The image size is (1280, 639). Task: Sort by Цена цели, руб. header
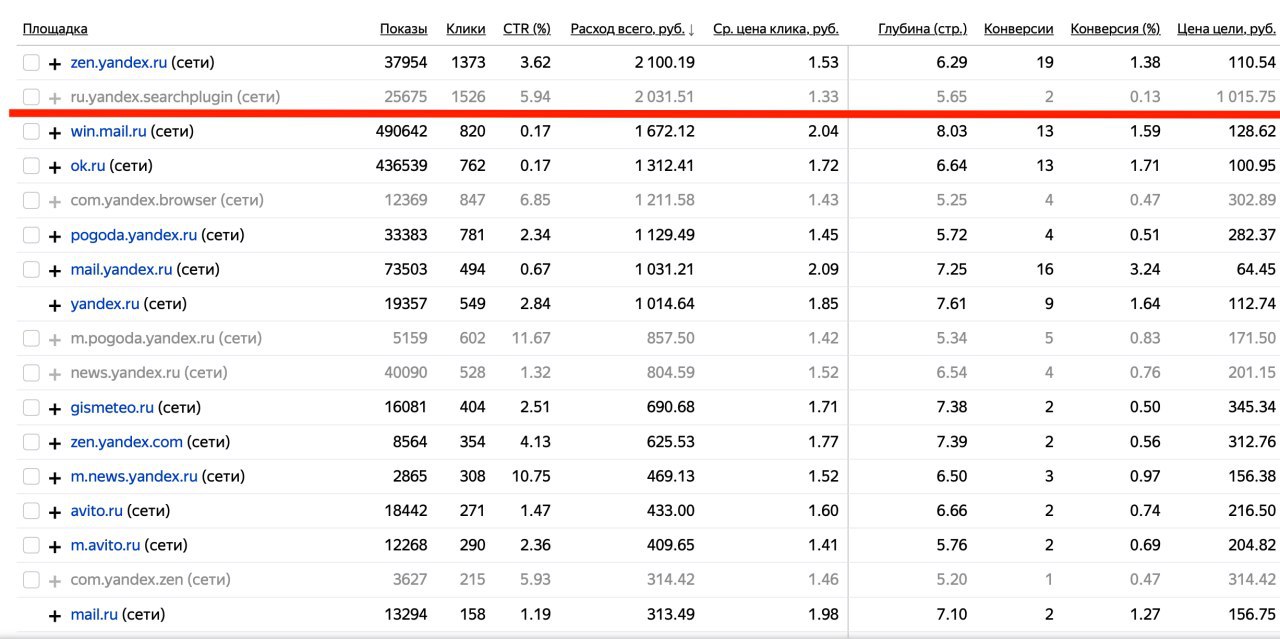pos(1227,29)
